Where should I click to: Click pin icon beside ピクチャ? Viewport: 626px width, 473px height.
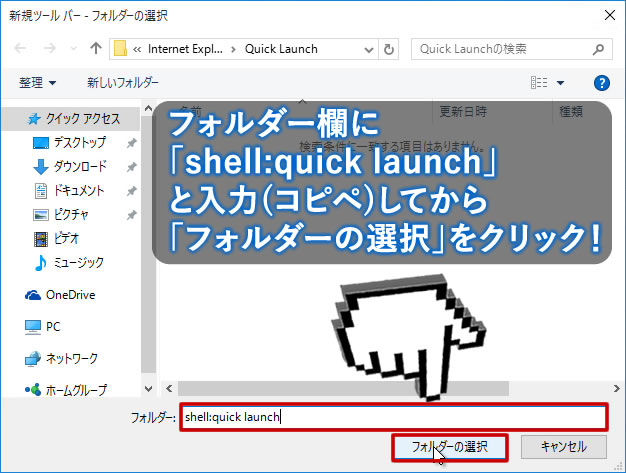[x=131, y=215]
